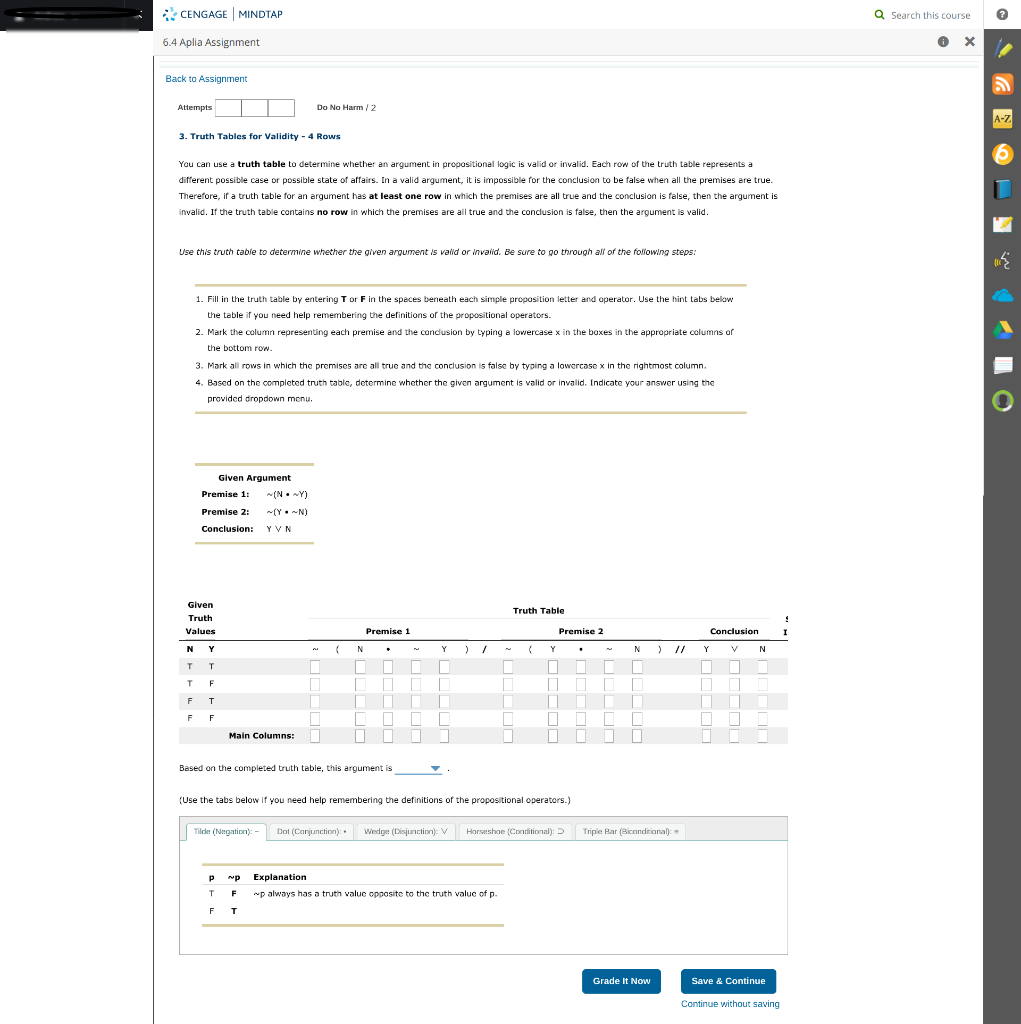This screenshot has width=1021, height=1024.
Task: Click the Help question mark icon
Action: point(1003,13)
